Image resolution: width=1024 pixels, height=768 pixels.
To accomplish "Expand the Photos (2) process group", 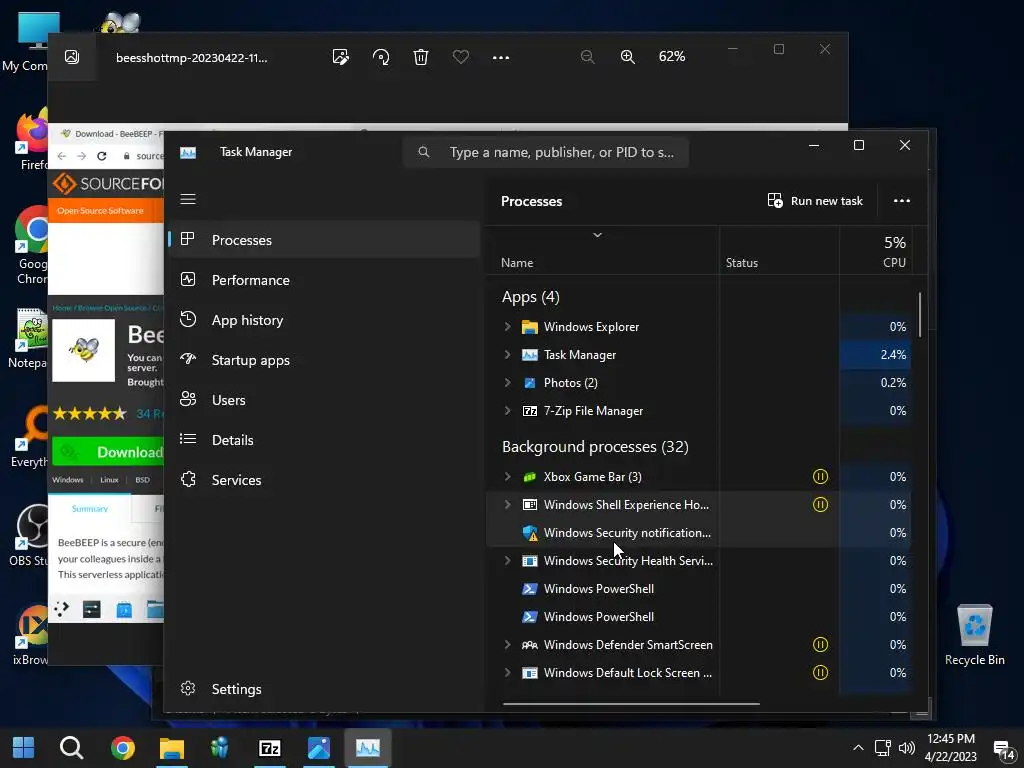I will pos(507,383).
